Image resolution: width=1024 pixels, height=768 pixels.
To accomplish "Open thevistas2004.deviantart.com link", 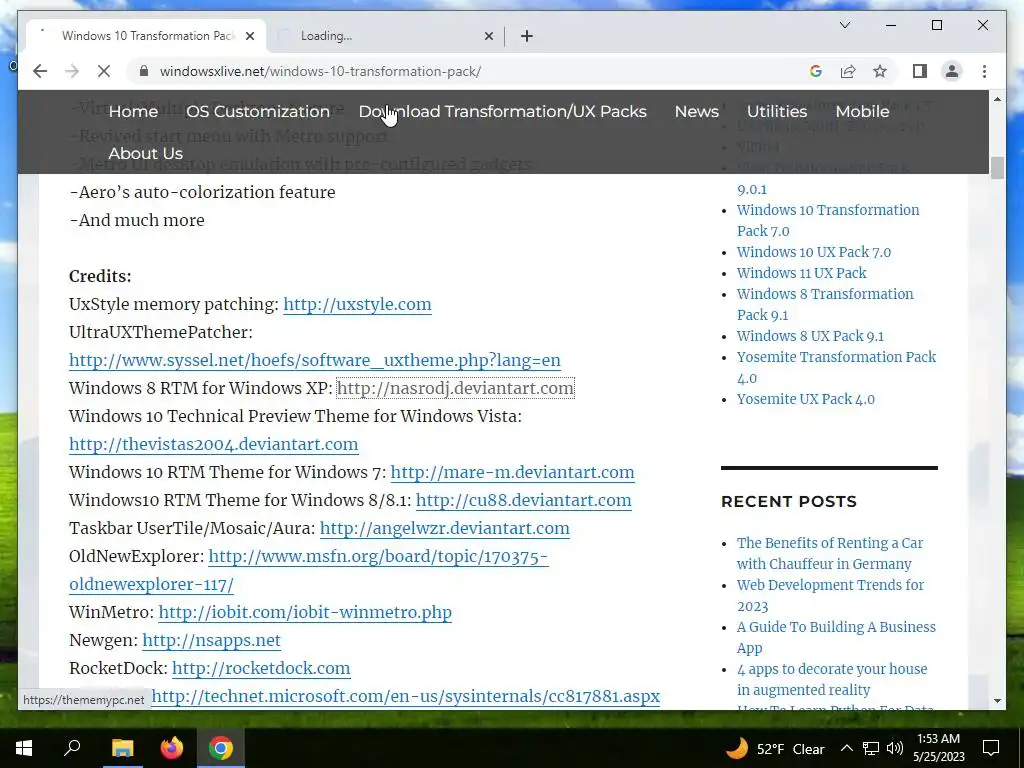I will click(214, 444).
